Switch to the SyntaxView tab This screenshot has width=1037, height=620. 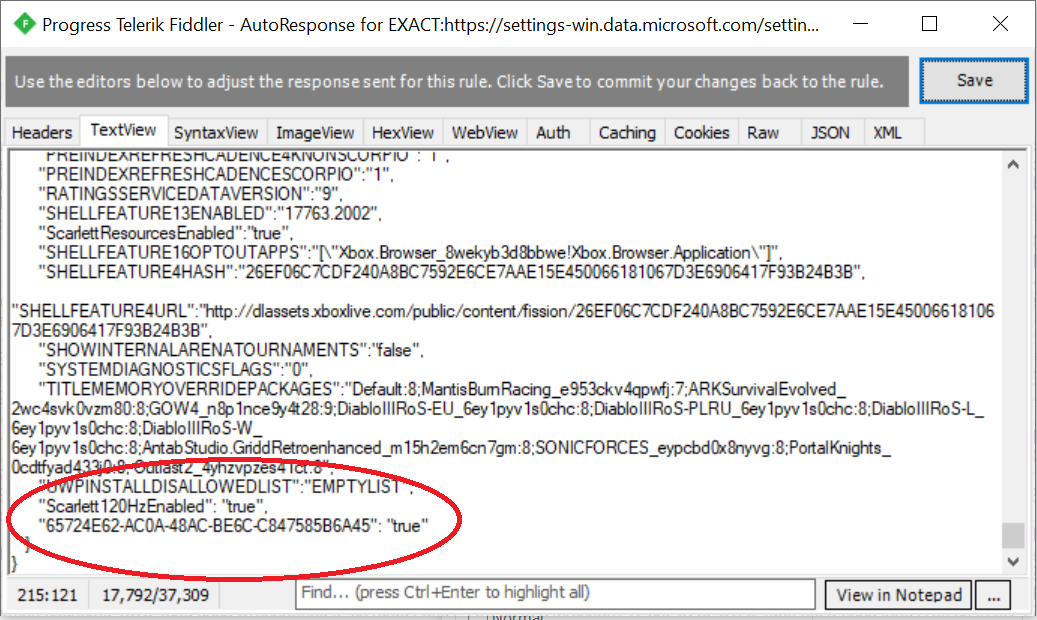click(x=216, y=132)
